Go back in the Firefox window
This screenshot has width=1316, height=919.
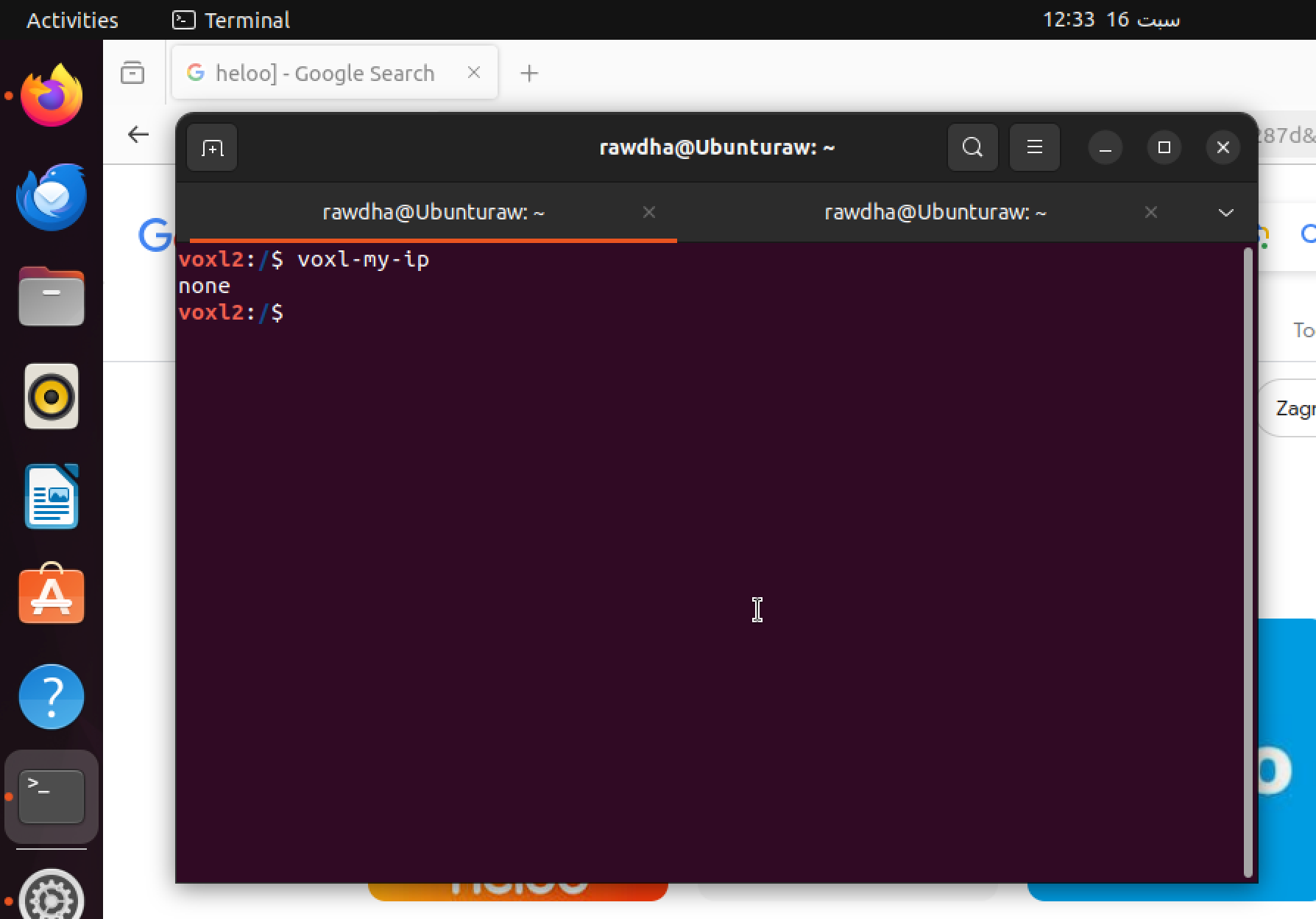tap(138, 134)
